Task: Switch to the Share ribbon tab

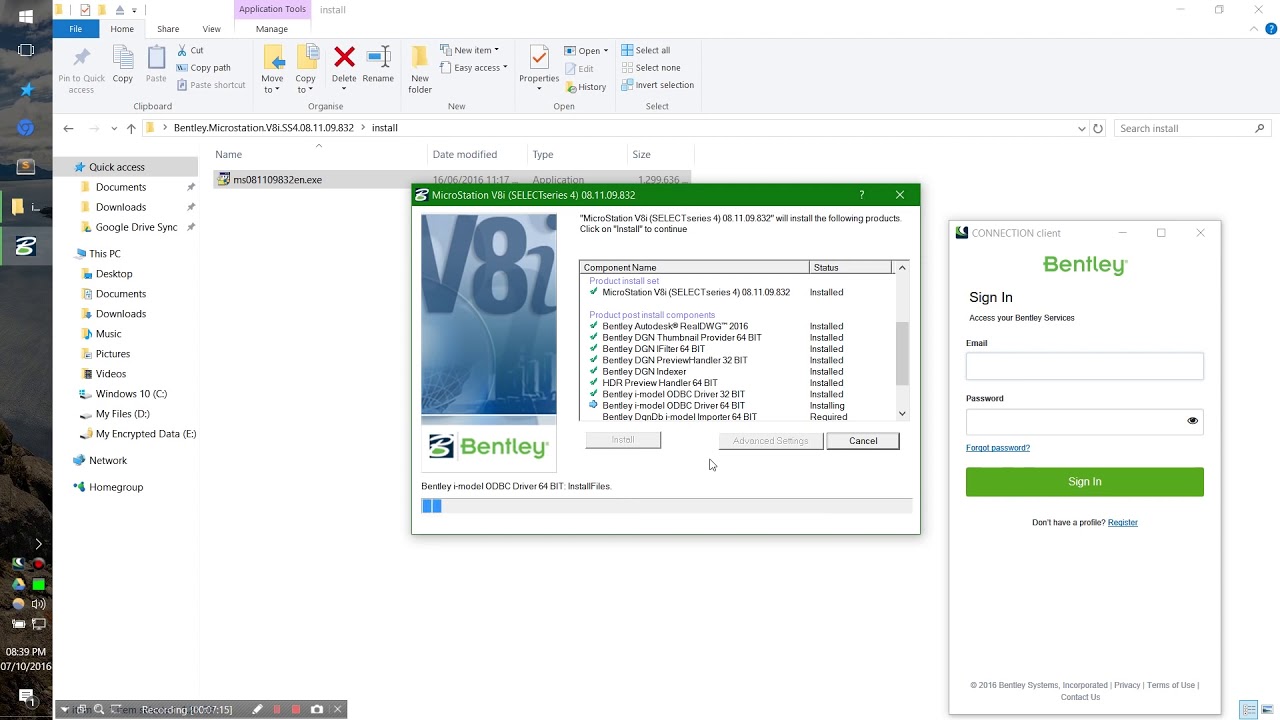Action: pos(168,29)
